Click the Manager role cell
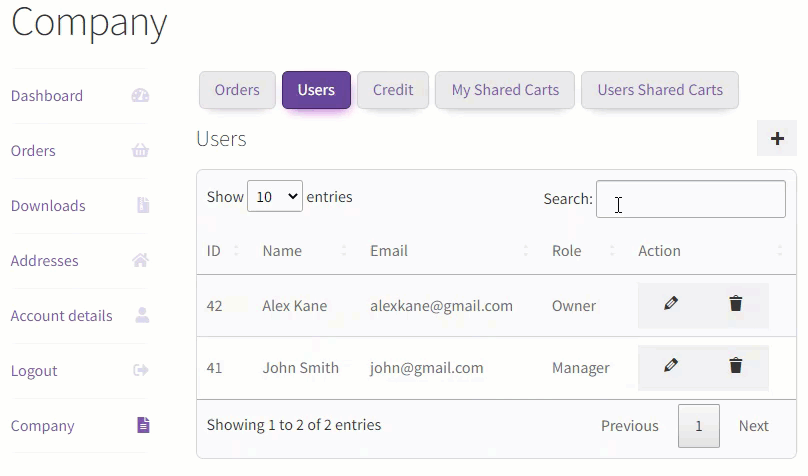 581,368
